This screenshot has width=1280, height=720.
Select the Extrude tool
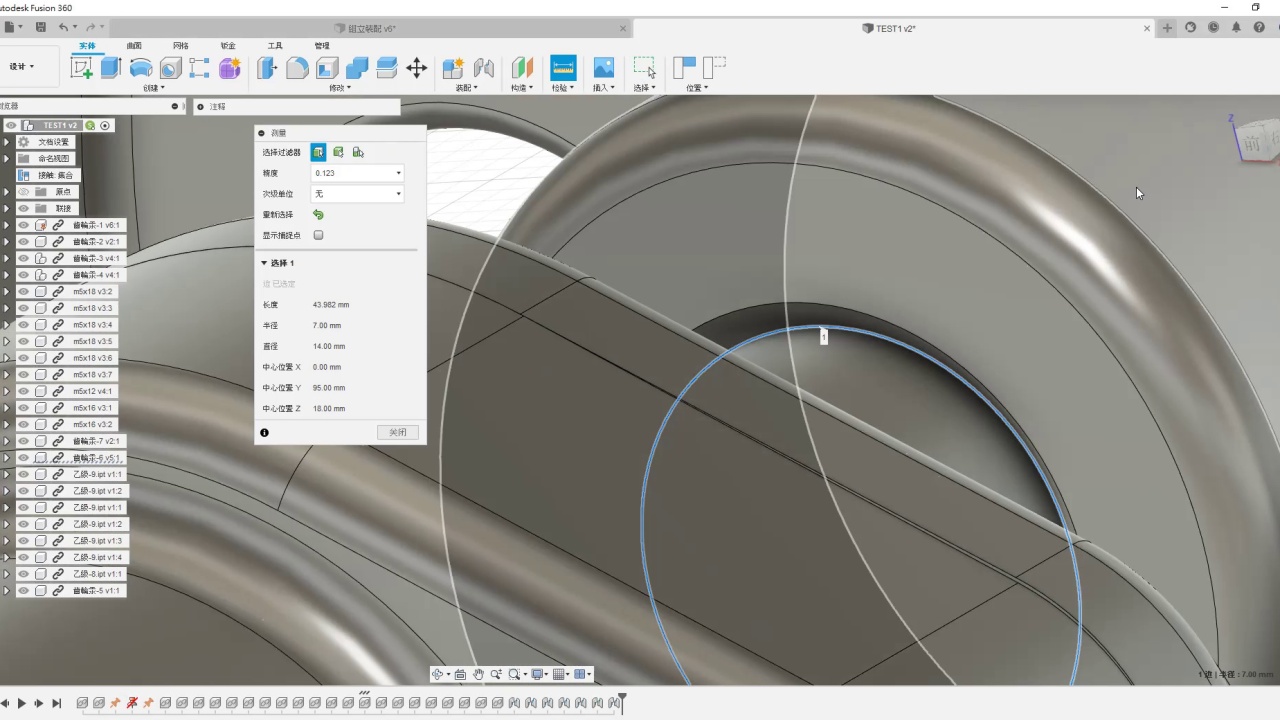tap(111, 68)
